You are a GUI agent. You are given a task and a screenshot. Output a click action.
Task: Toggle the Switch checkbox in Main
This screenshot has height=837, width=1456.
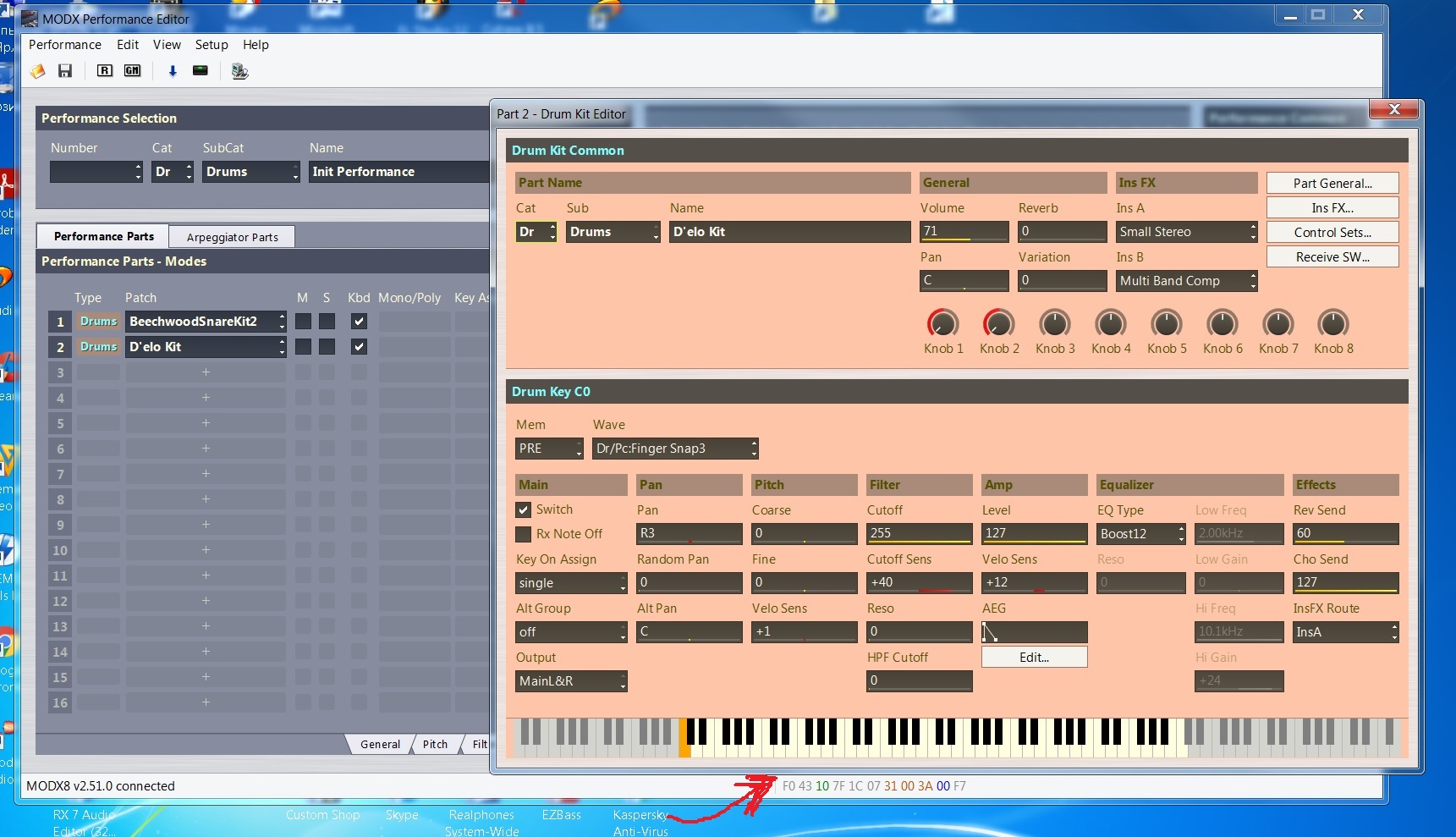524,509
